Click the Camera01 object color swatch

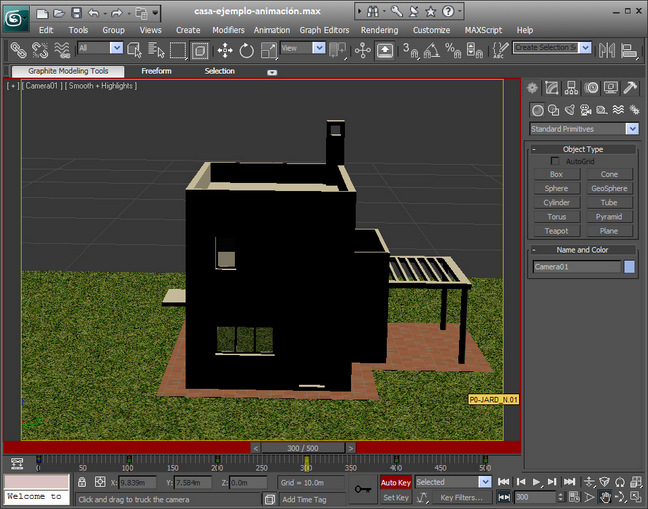coord(630,267)
